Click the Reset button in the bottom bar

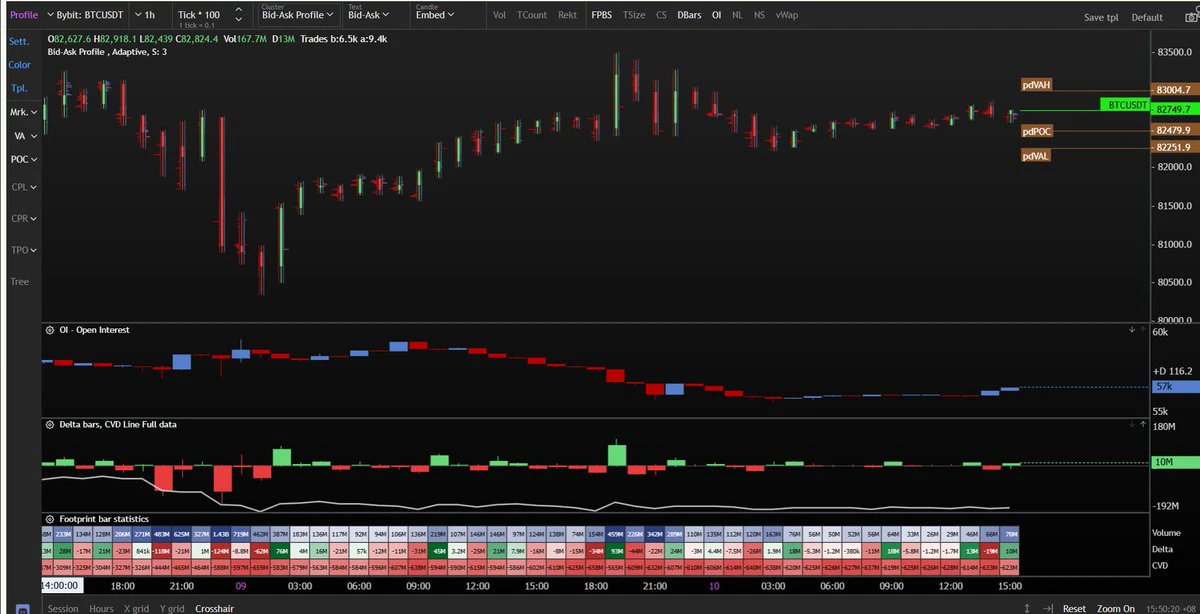coord(1074,608)
